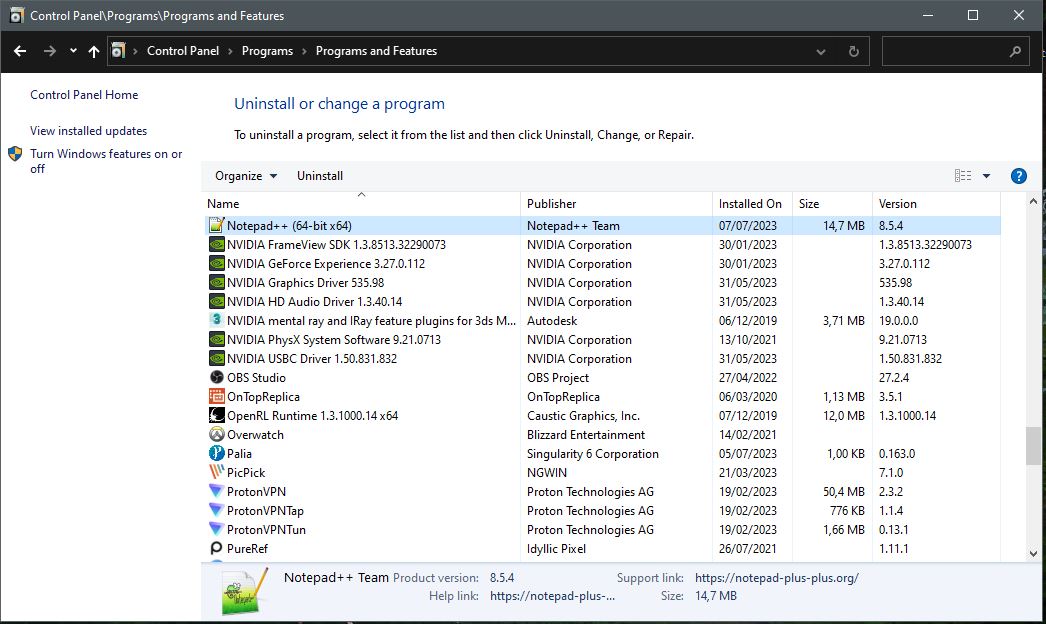Click the Palia icon
1046x624 pixels.
tap(217, 454)
